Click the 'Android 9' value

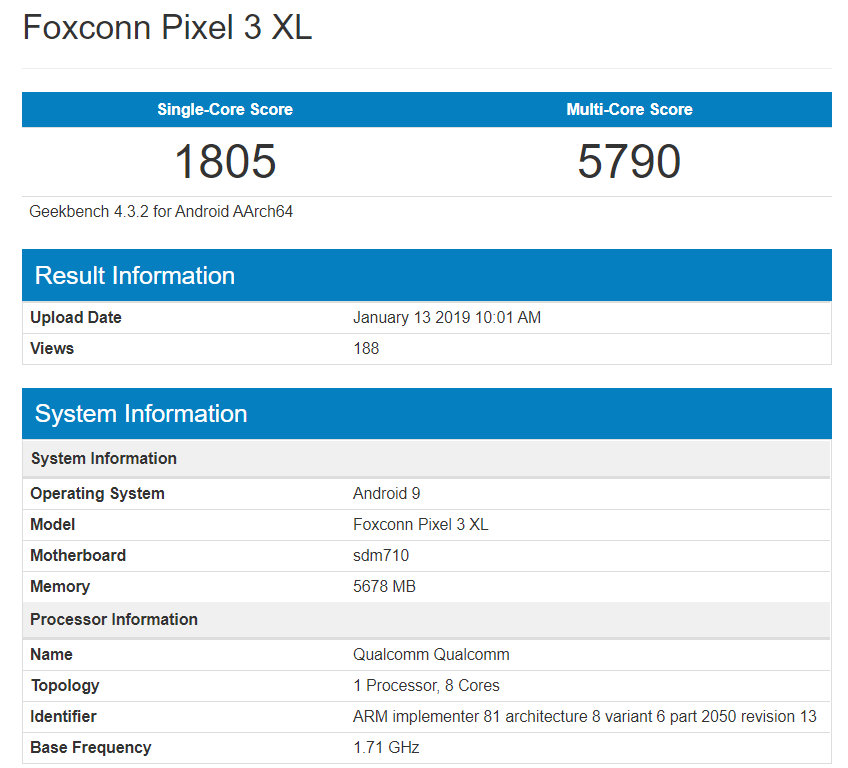387,493
